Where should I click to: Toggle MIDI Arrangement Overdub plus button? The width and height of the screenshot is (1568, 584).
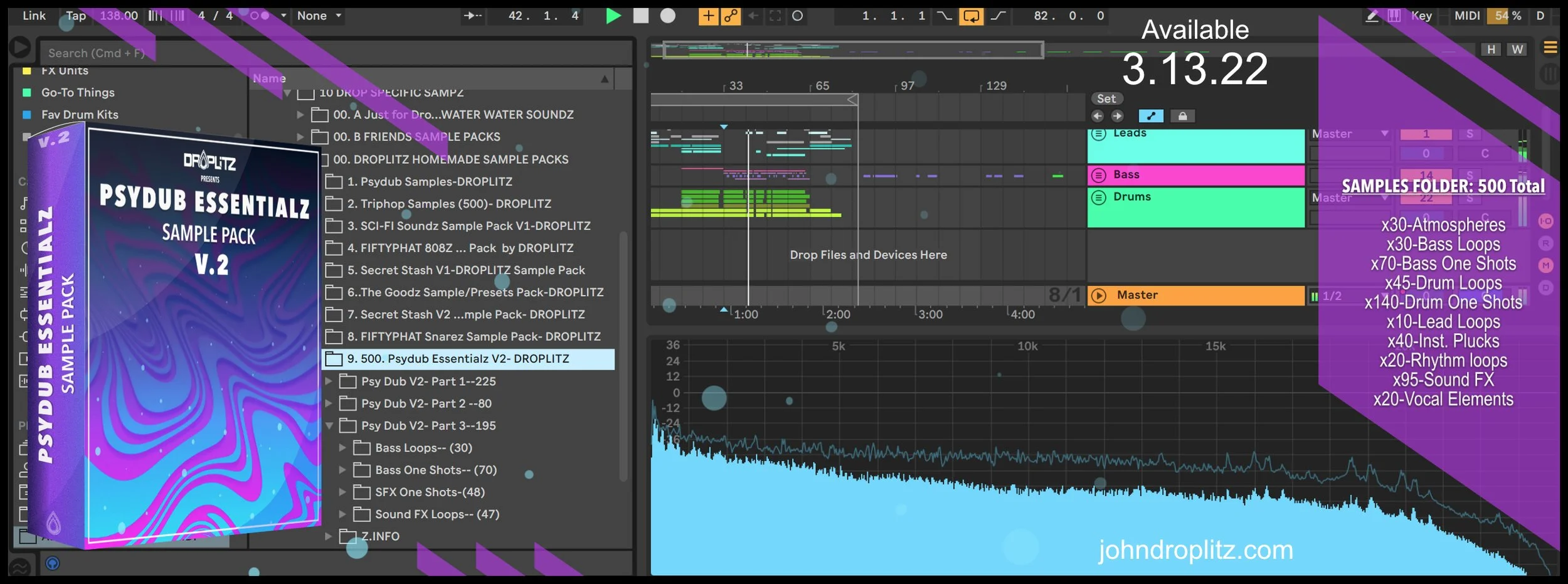click(x=708, y=16)
